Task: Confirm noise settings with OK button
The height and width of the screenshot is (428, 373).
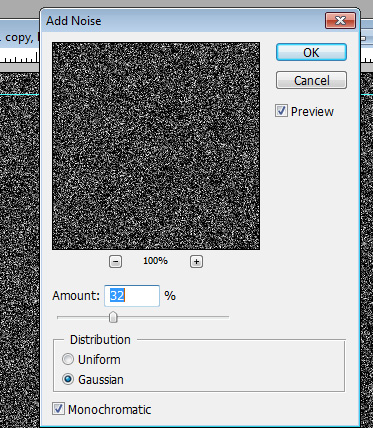Action: [311, 52]
